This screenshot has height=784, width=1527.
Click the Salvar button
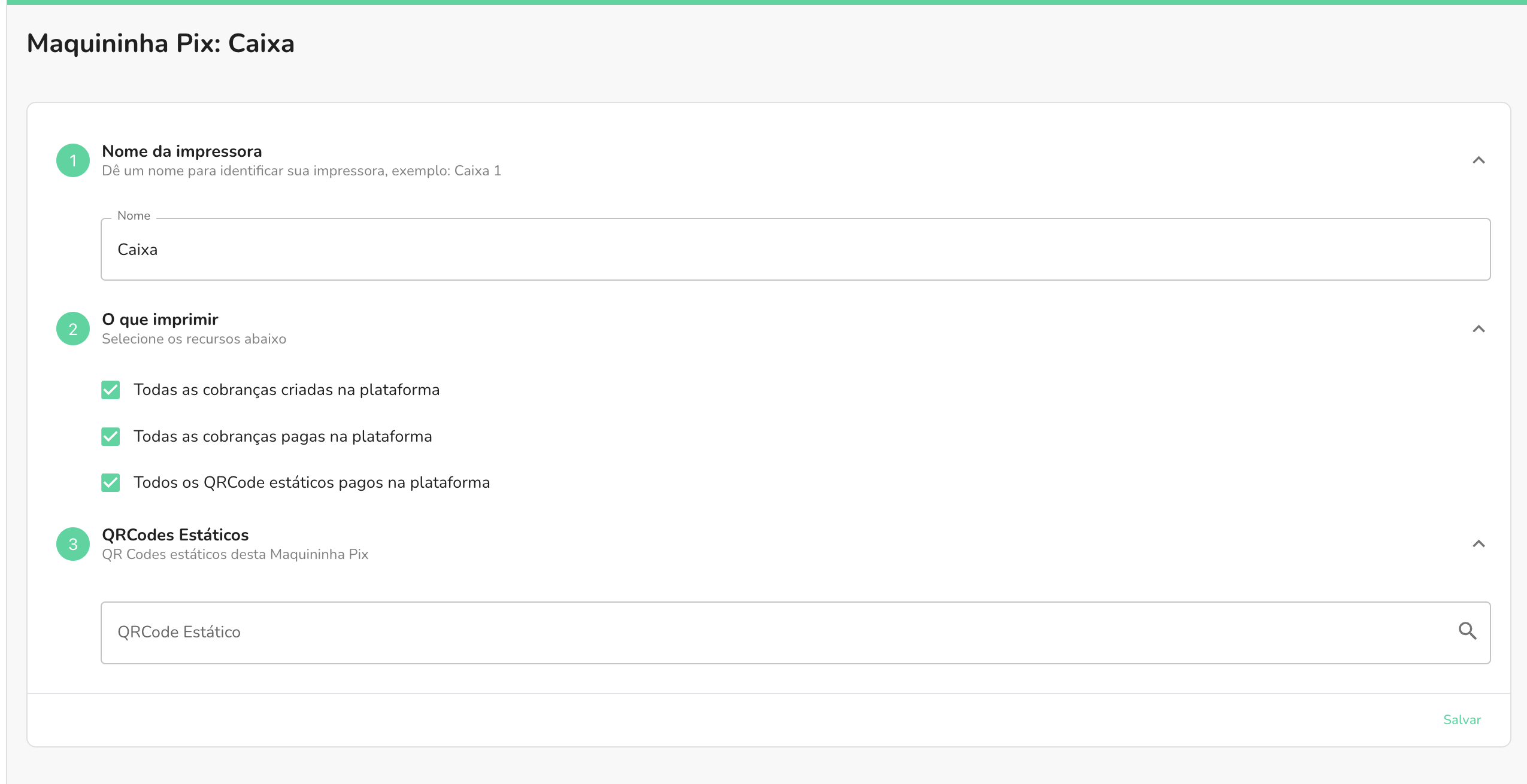point(1462,719)
